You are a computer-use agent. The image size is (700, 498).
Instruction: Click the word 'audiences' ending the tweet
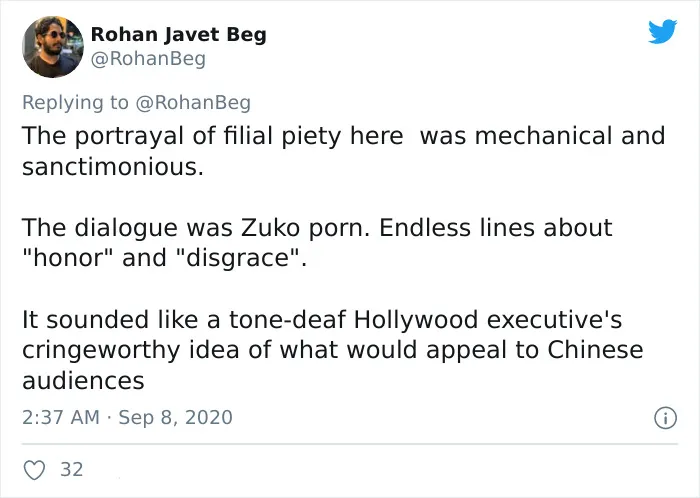pyautogui.click(x=83, y=381)
